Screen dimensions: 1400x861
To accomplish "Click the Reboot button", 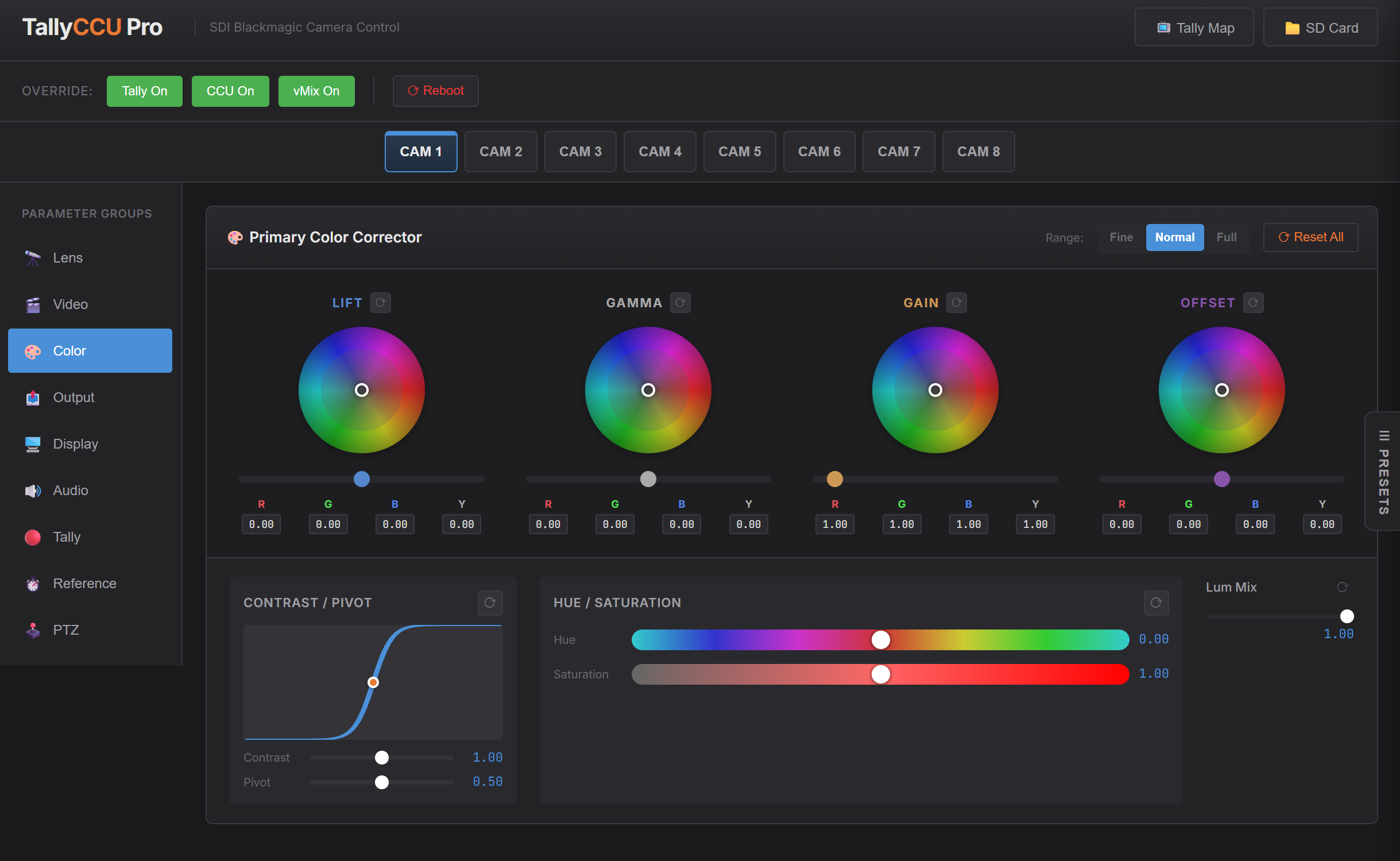I will (435, 91).
